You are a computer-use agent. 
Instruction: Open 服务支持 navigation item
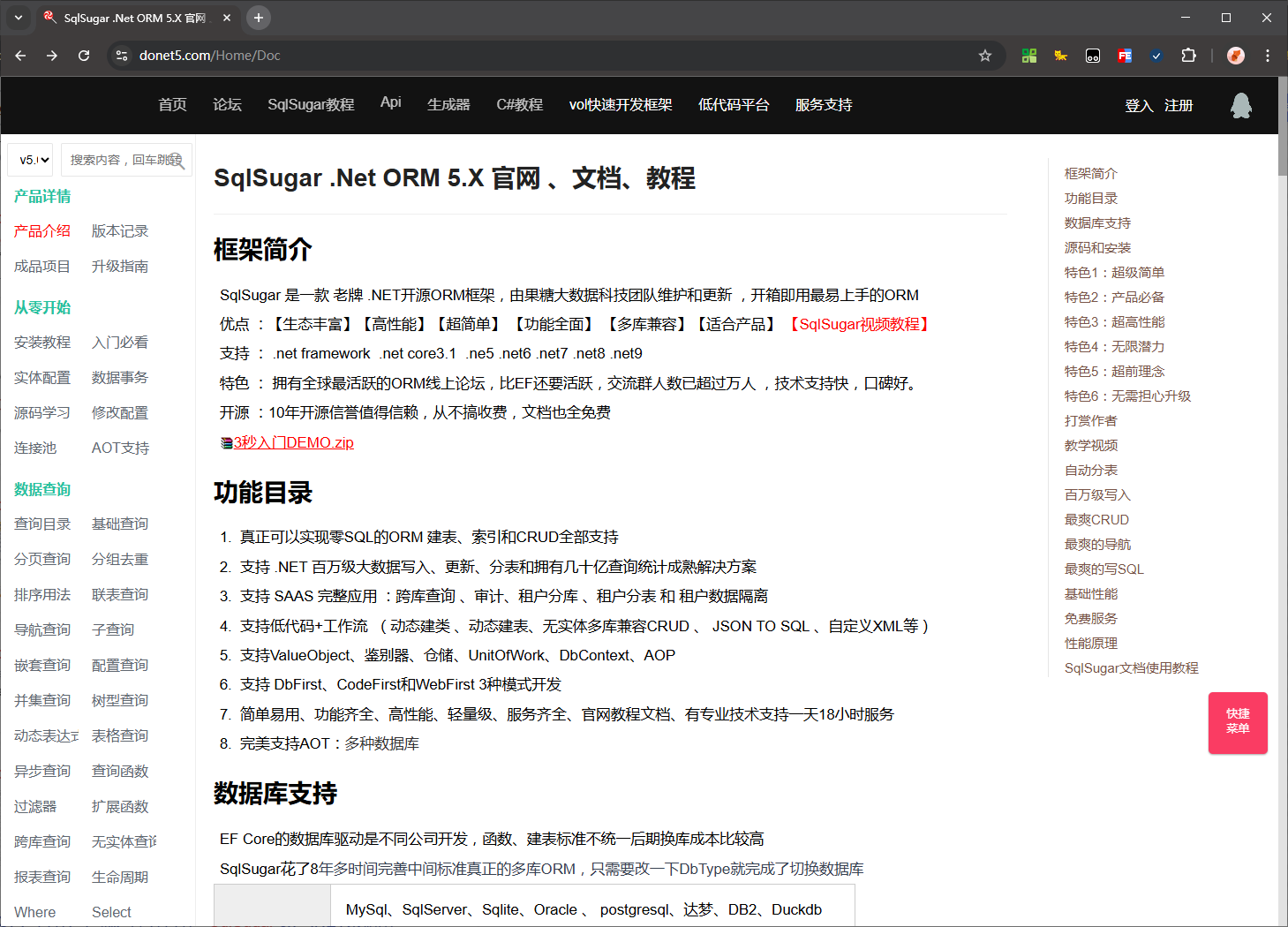[x=824, y=105]
